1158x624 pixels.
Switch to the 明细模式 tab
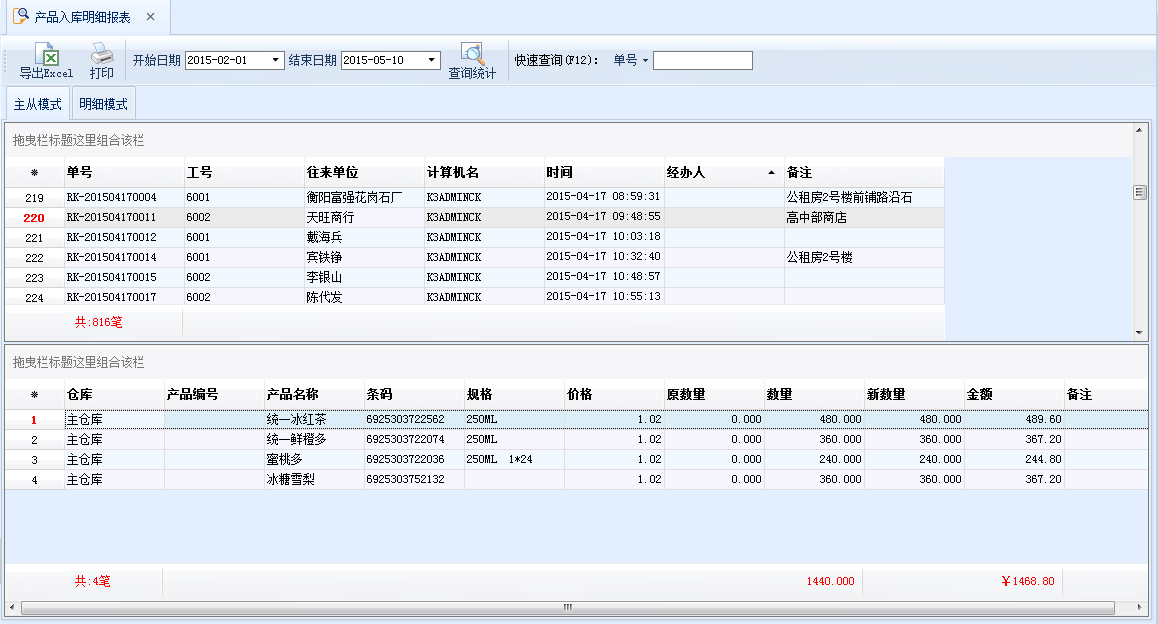(103, 104)
